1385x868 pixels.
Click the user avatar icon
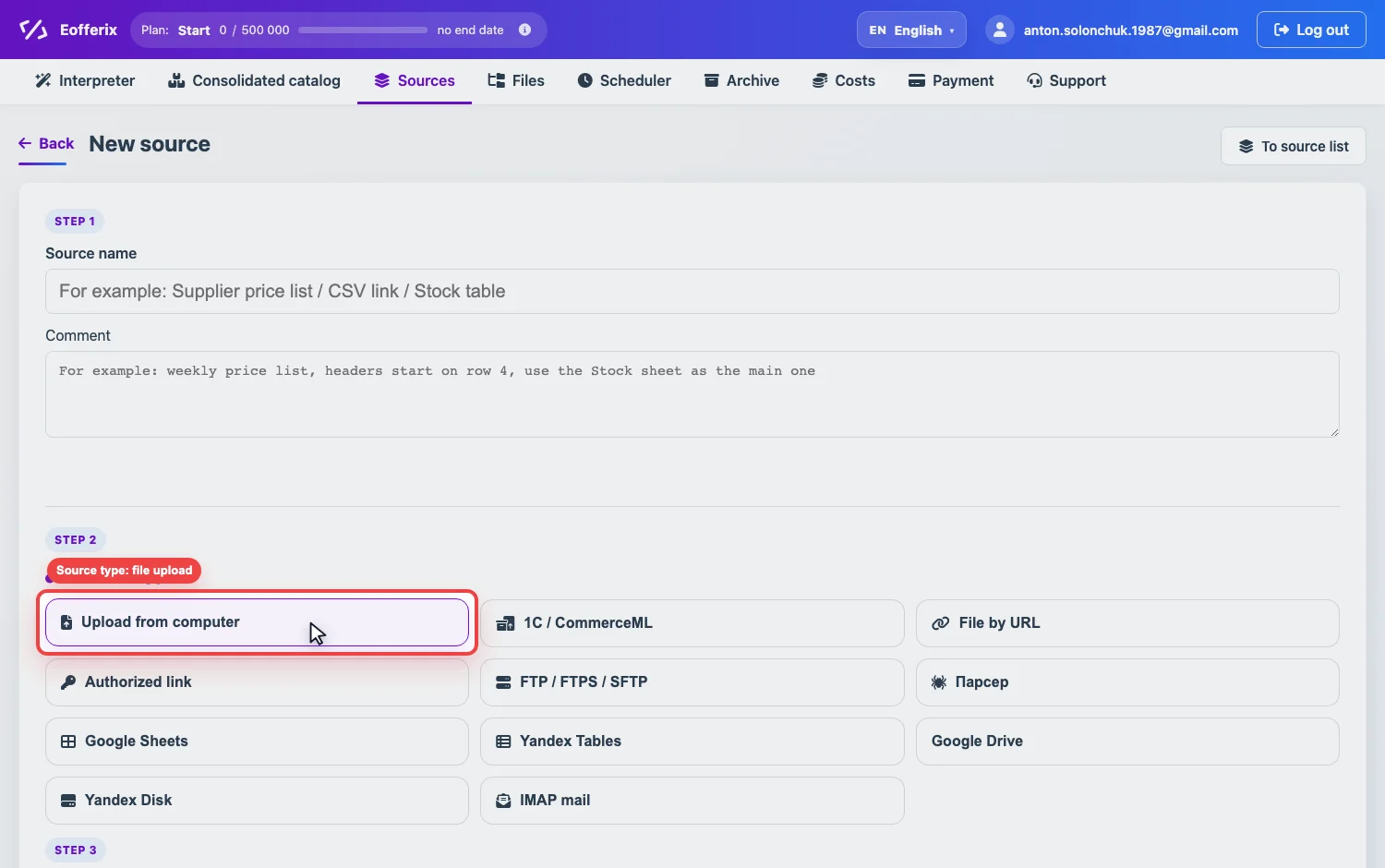tap(999, 30)
